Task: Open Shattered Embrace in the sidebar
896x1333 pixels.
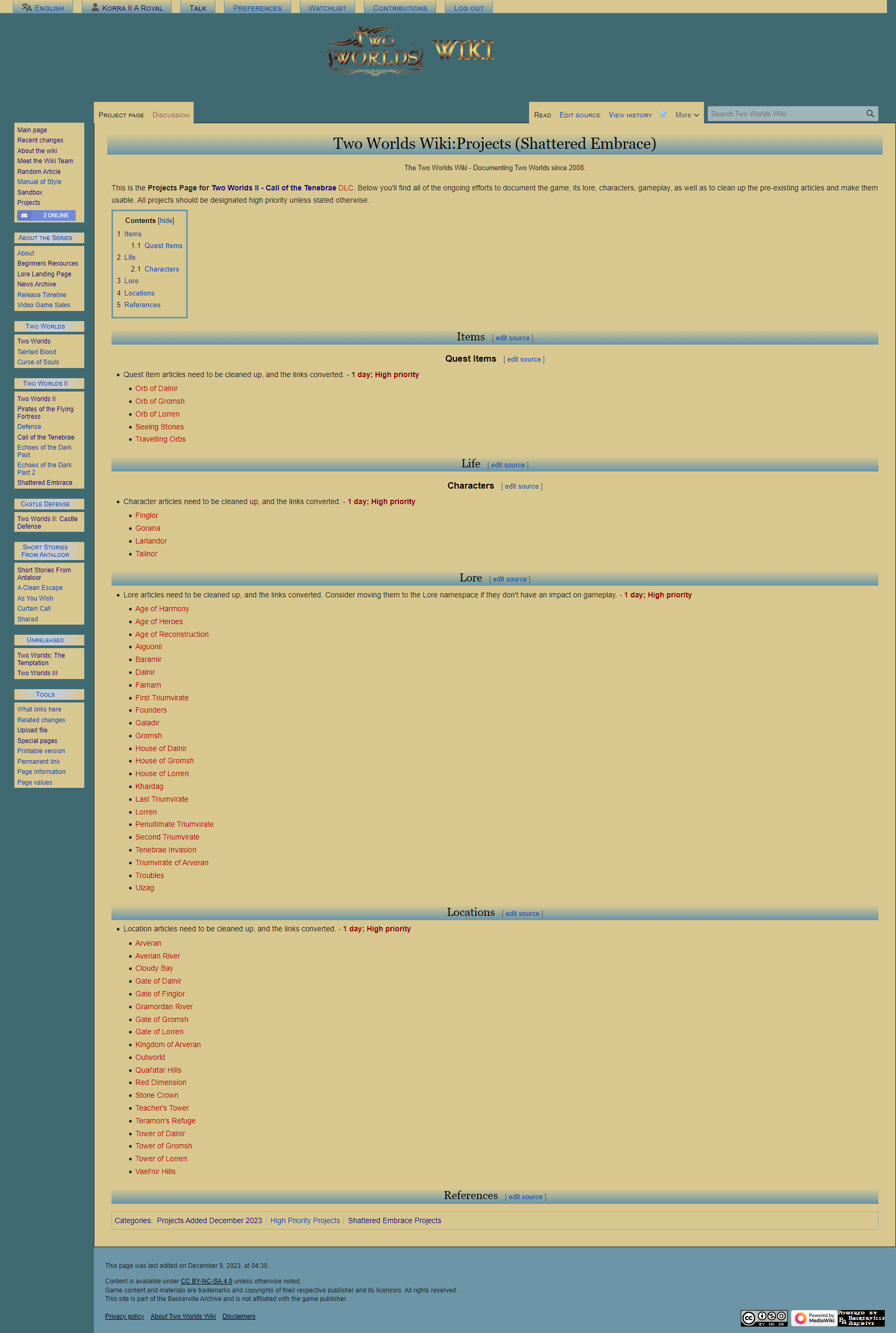Action: coord(45,483)
